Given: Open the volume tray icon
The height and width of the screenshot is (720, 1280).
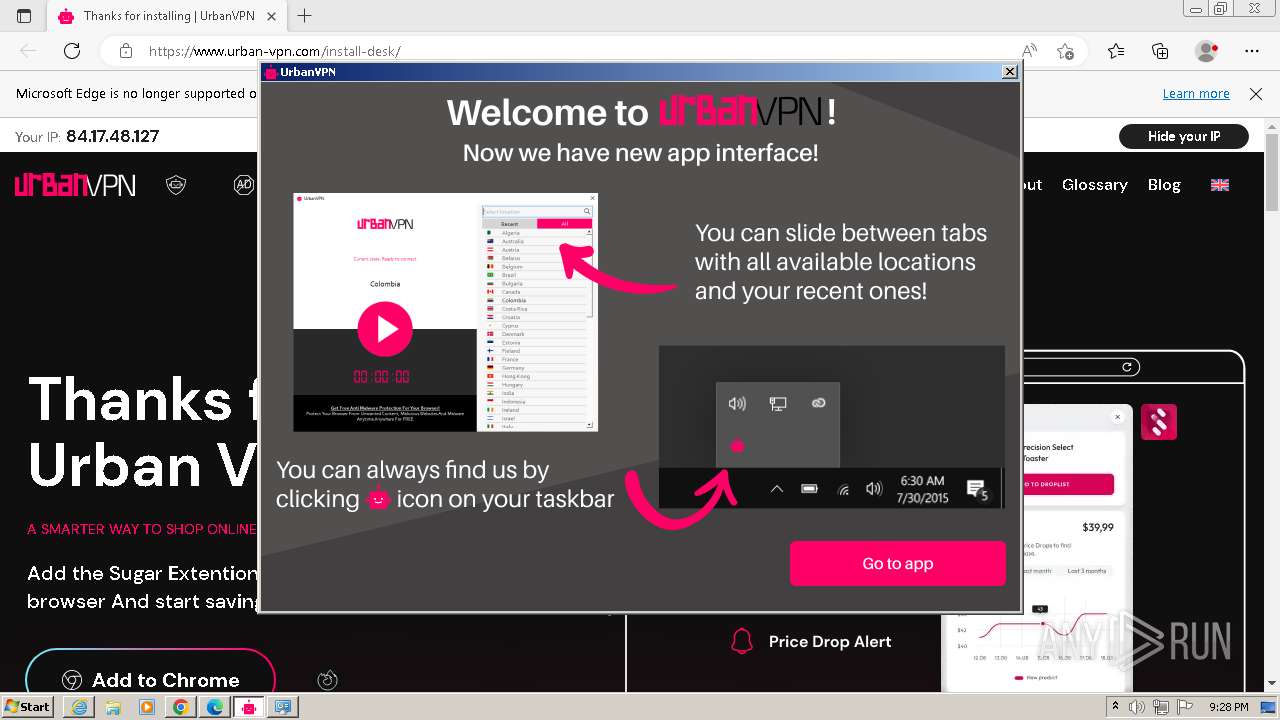Looking at the screenshot, I should (1136, 707).
